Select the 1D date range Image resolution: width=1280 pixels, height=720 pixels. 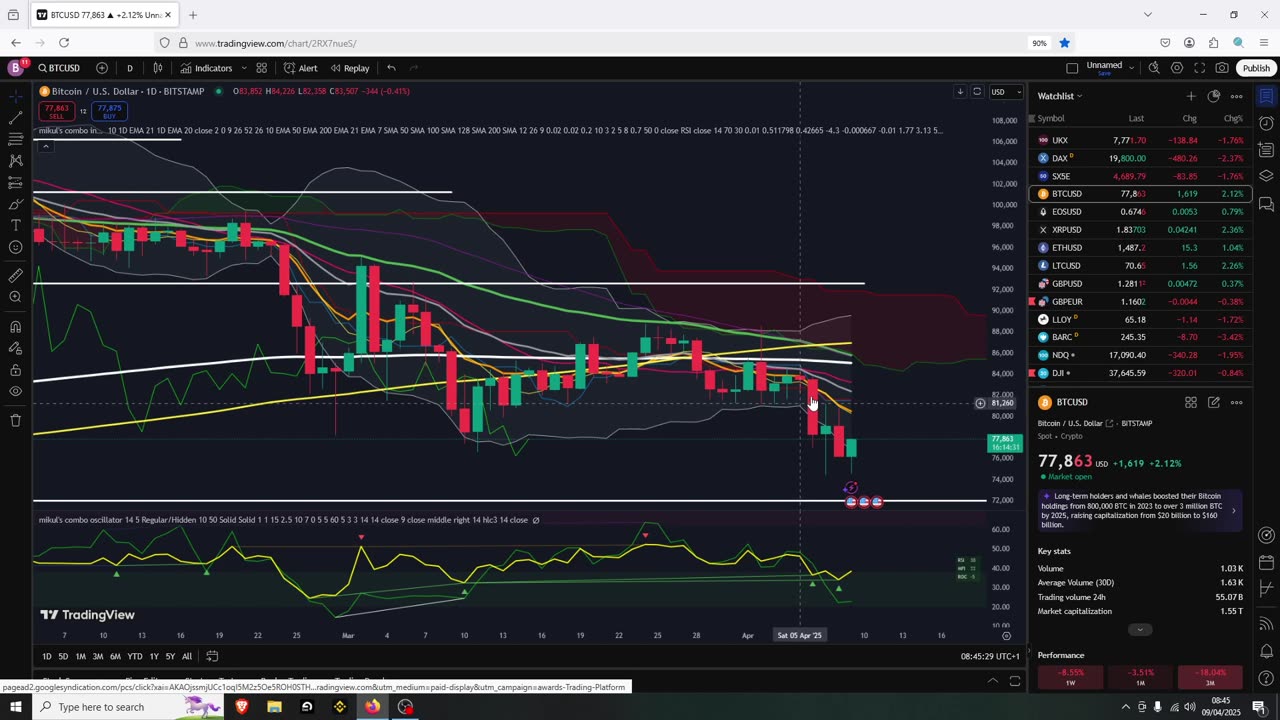[x=46, y=656]
